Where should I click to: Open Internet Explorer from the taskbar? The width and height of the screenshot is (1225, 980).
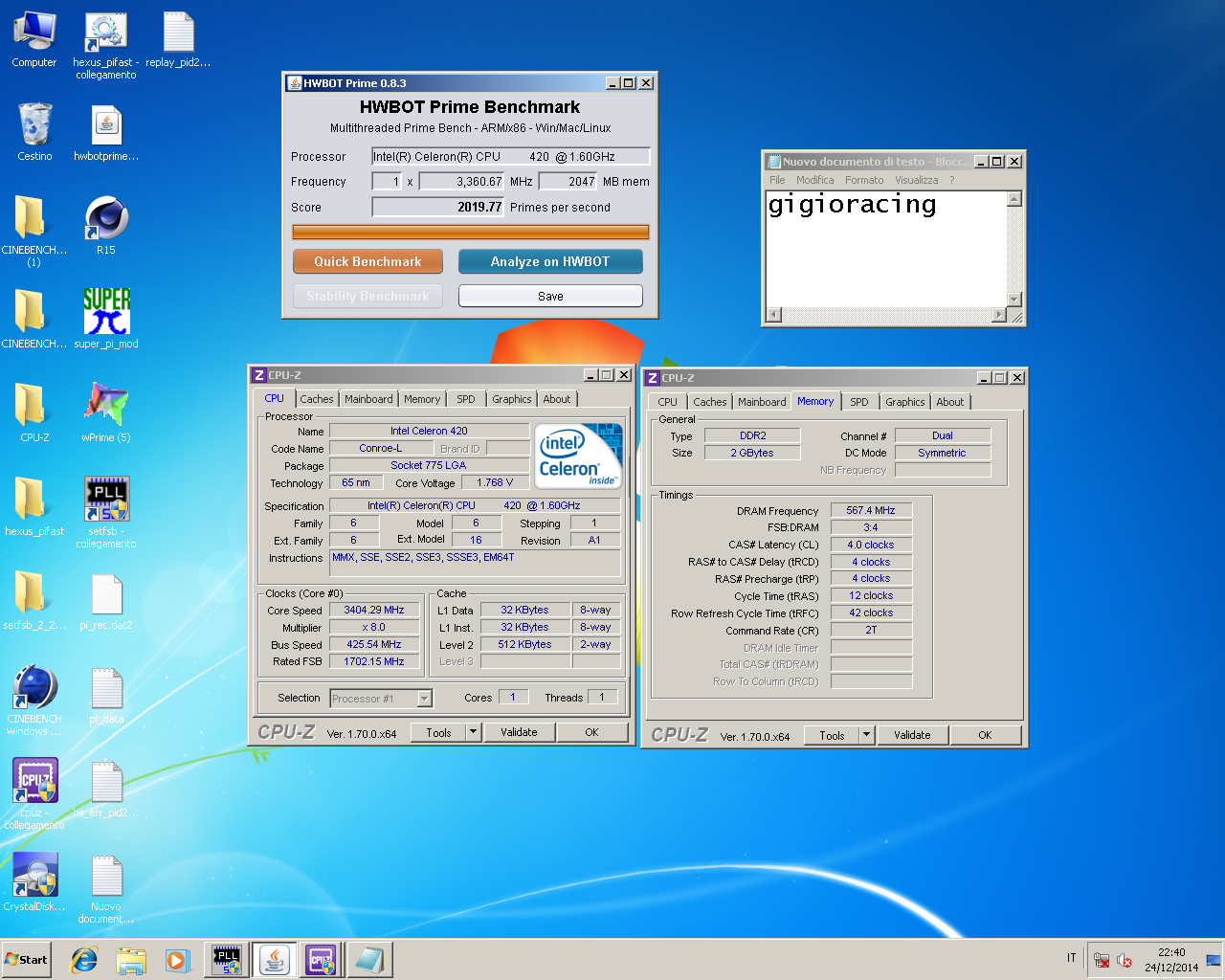(84, 960)
